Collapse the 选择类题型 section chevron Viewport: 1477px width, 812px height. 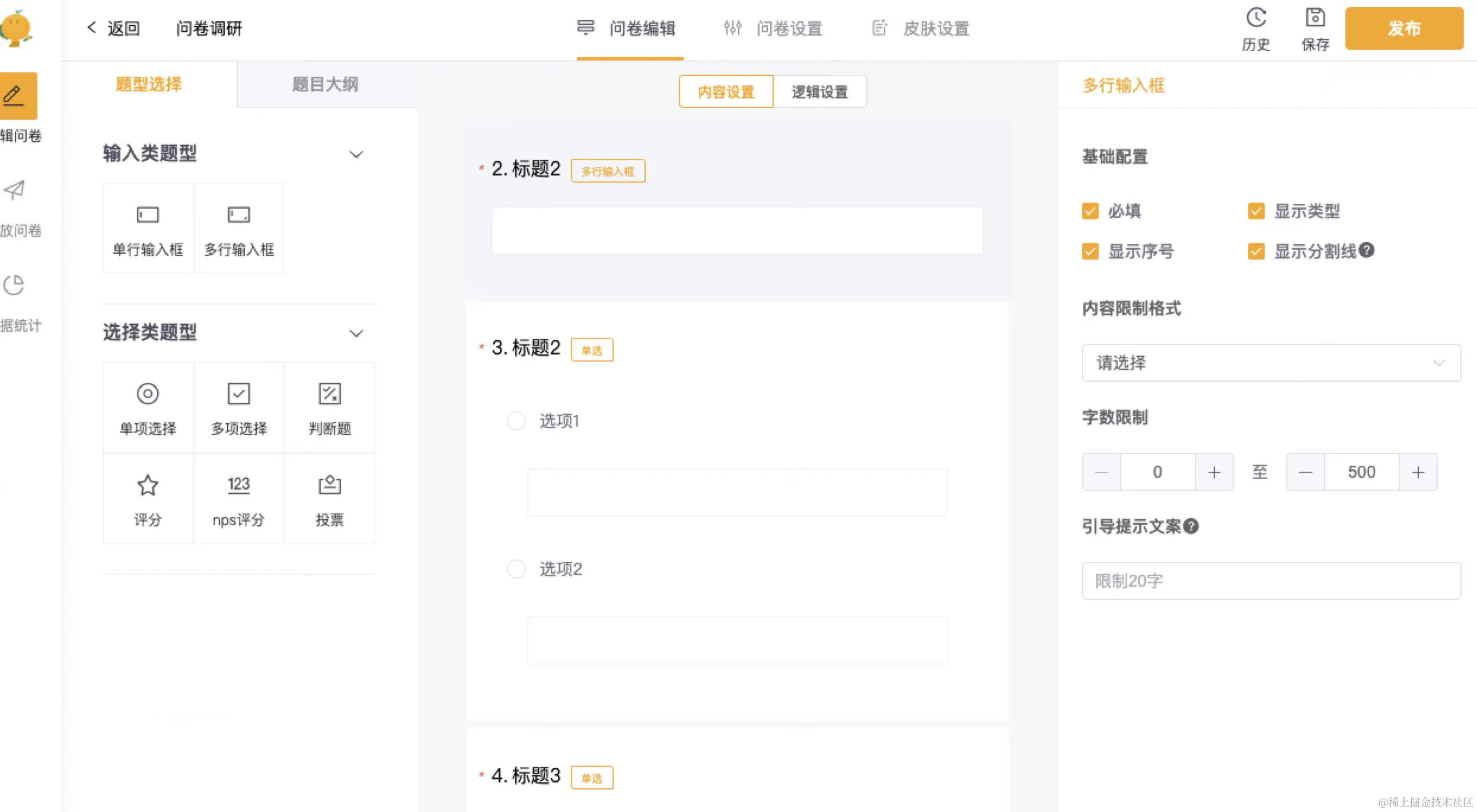click(356, 333)
